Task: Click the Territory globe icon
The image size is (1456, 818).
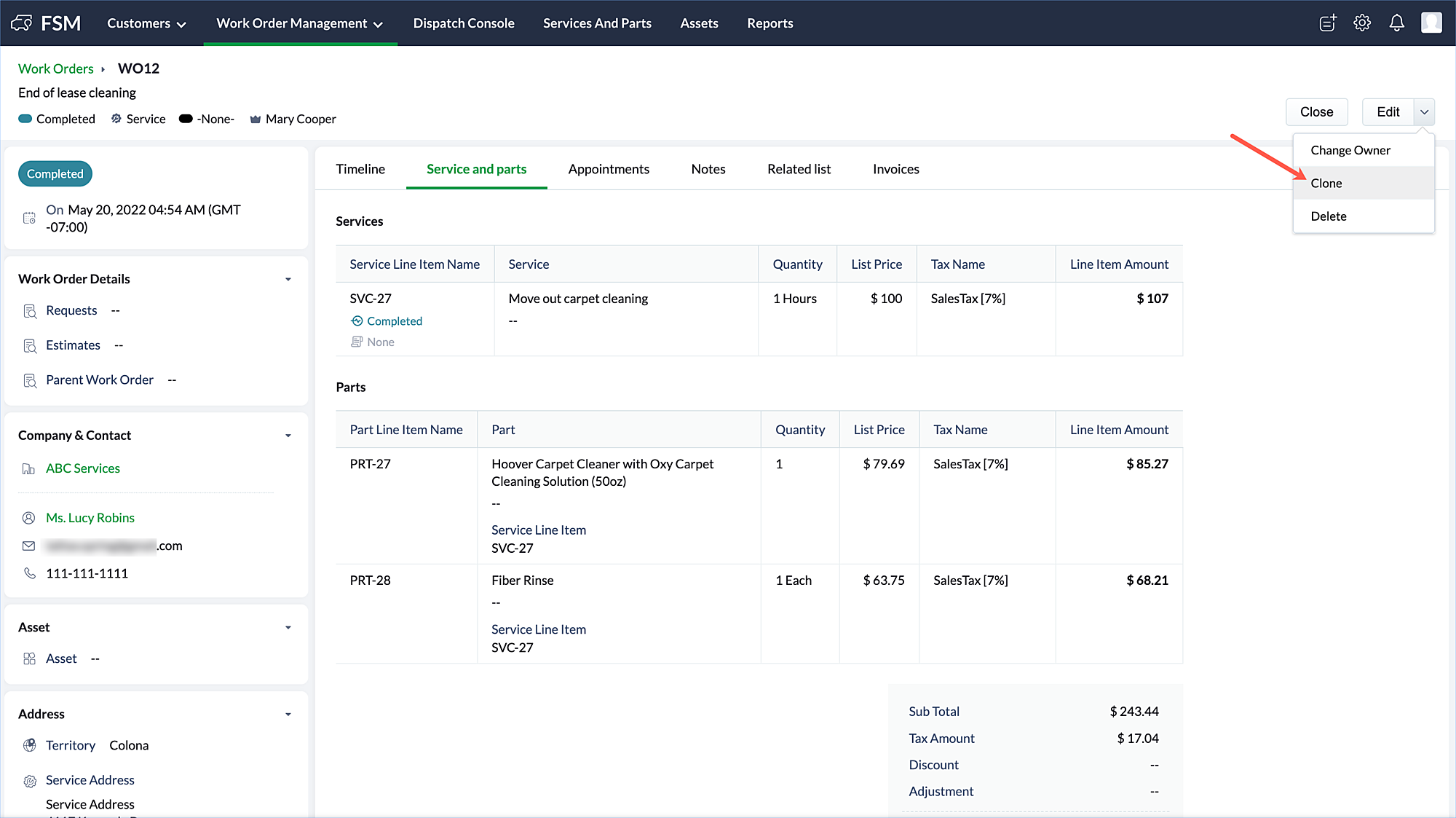Action: click(x=30, y=745)
